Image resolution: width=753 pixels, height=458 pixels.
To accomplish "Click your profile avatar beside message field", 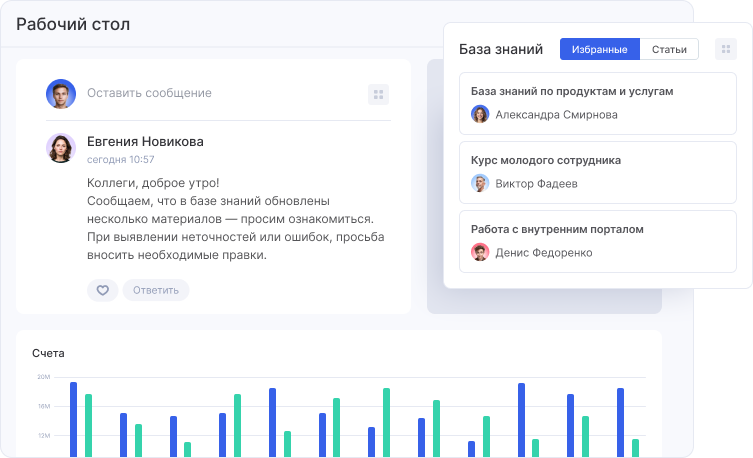I will [x=61, y=94].
